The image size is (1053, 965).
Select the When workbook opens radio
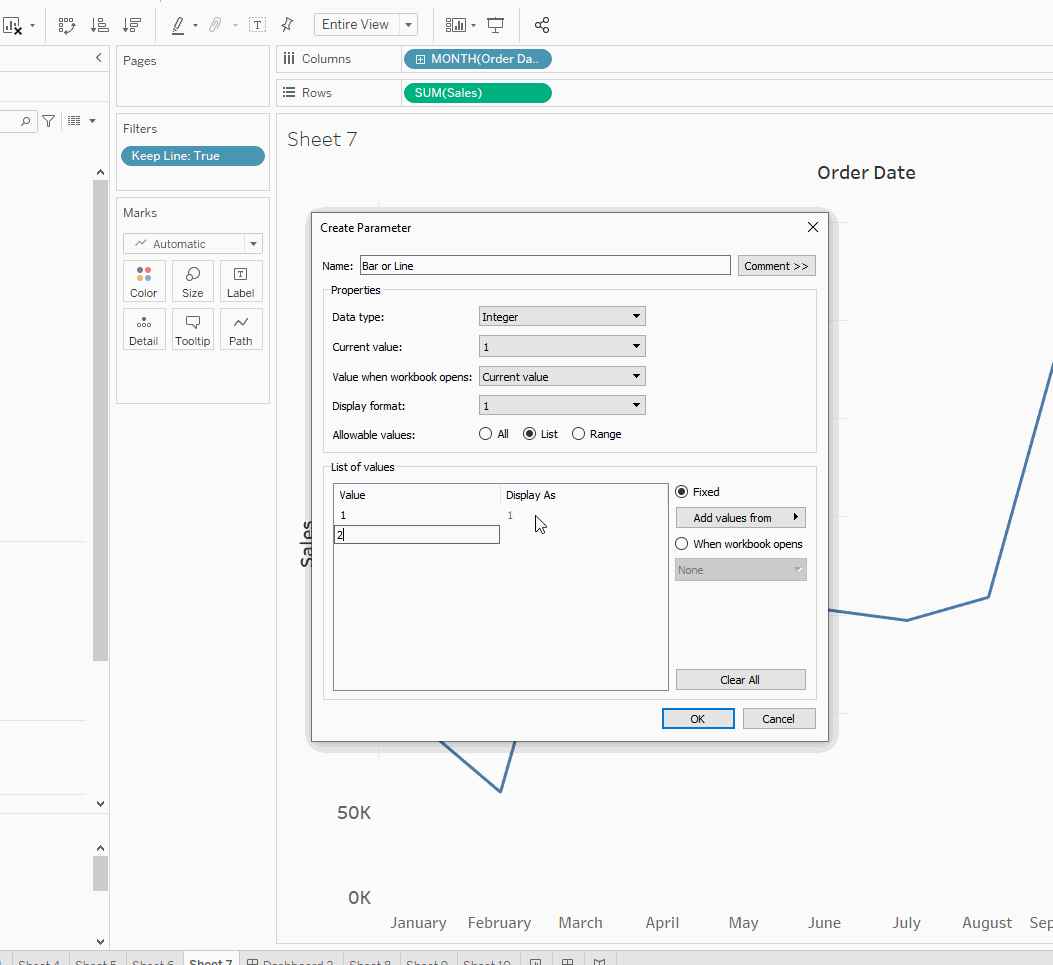(x=682, y=543)
